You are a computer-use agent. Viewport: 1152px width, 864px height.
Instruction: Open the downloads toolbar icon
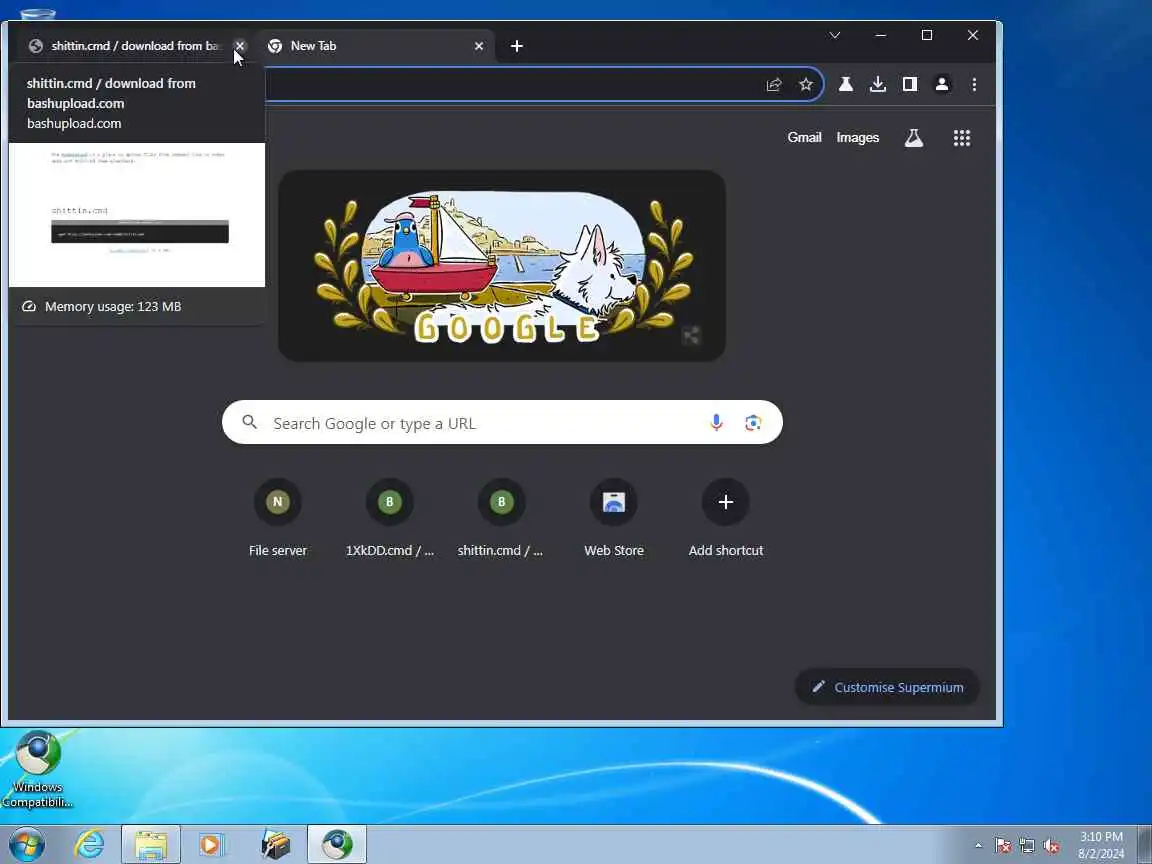point(877,84)
